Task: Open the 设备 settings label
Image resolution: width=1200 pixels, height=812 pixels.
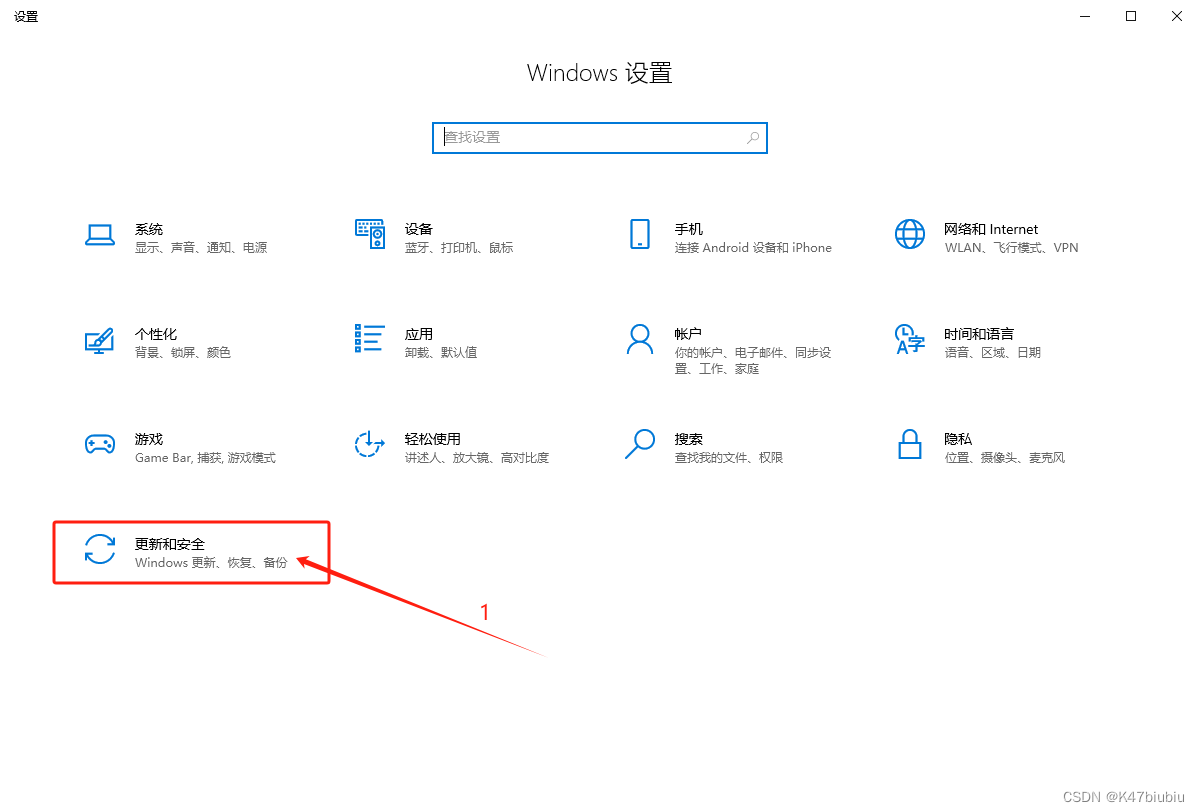Action: pos(419,229)
